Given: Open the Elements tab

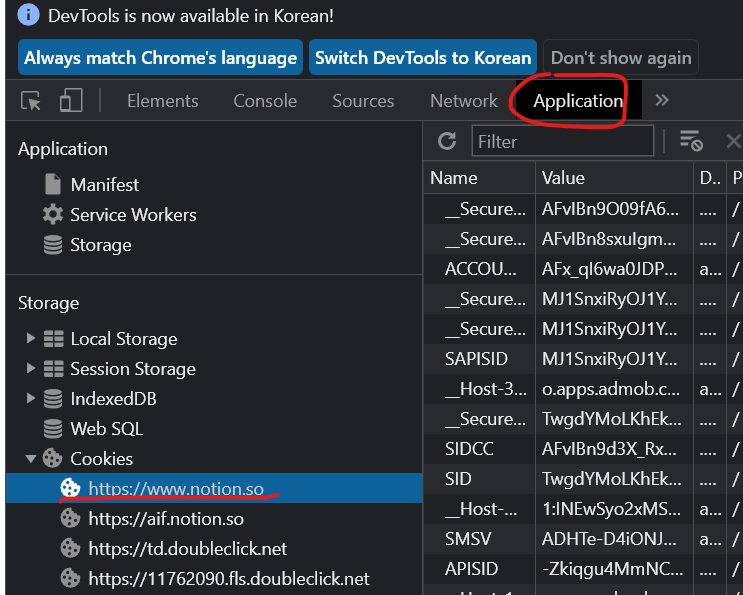Looking at the screenshot, I should click(x=162, y=101).
